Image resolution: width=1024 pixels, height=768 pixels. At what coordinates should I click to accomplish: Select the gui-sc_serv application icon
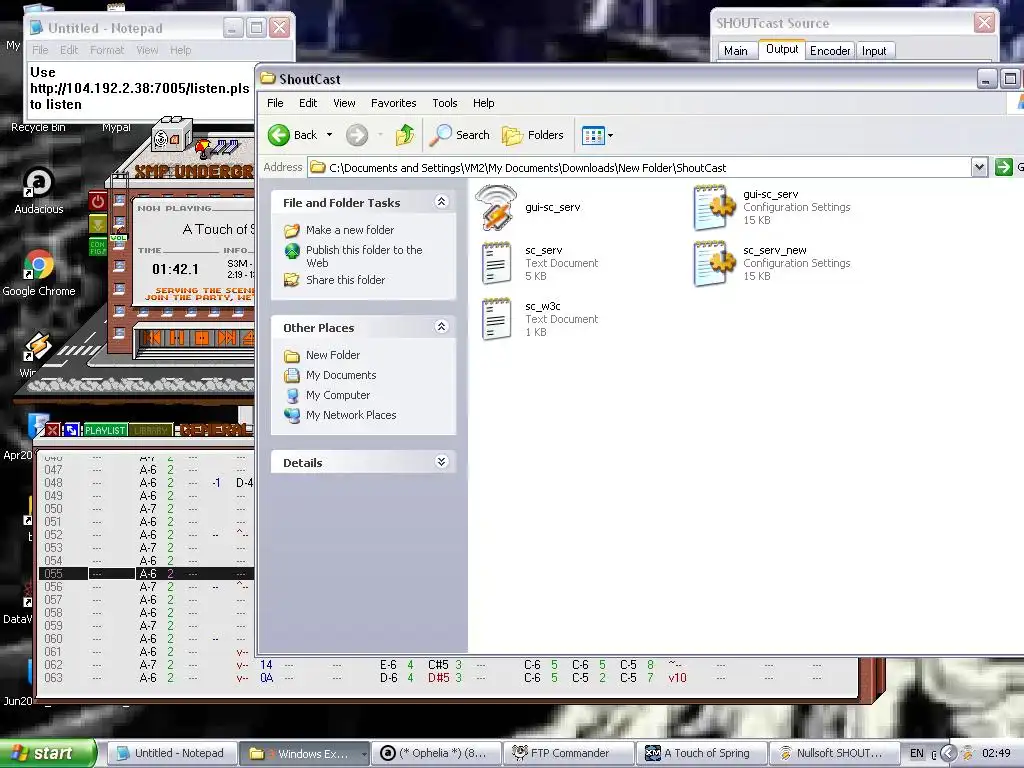point(496,207)
